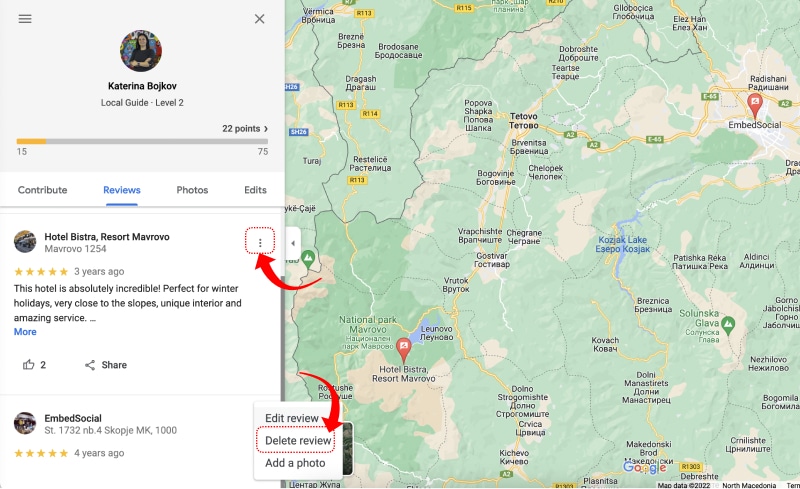Close the contributions side panel
This screenshot has height=489, width=800.
pyautogui.click(x=259, y=19)
